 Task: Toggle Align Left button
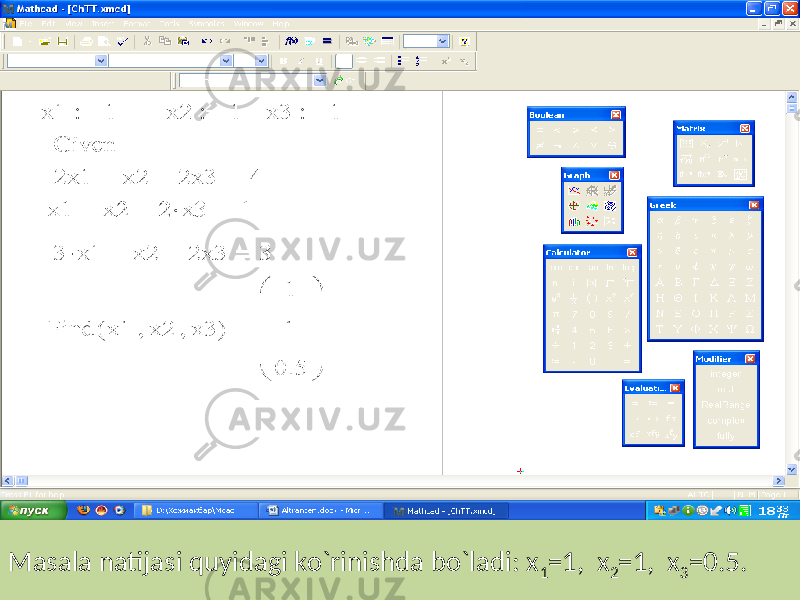coord(344,61)
